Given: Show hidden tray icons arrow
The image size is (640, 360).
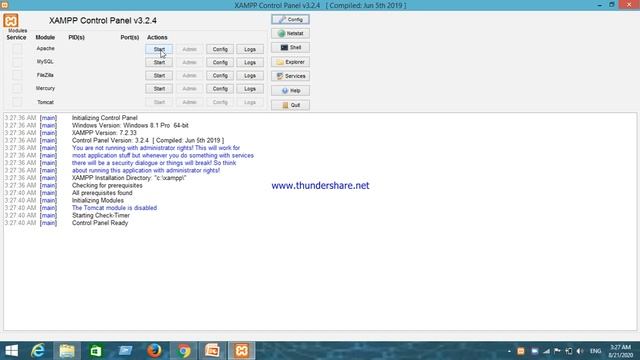Looking at the screenshot, I should pos(509,351).
